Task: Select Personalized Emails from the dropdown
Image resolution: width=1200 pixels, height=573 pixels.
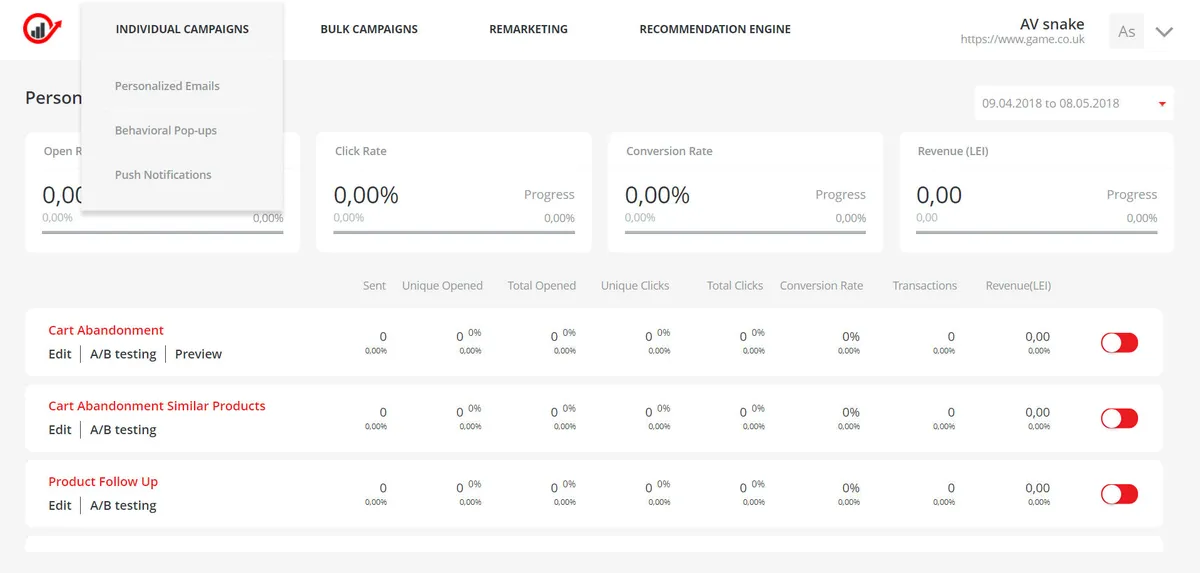Action: pyautogui.click(x=167, y=86)
